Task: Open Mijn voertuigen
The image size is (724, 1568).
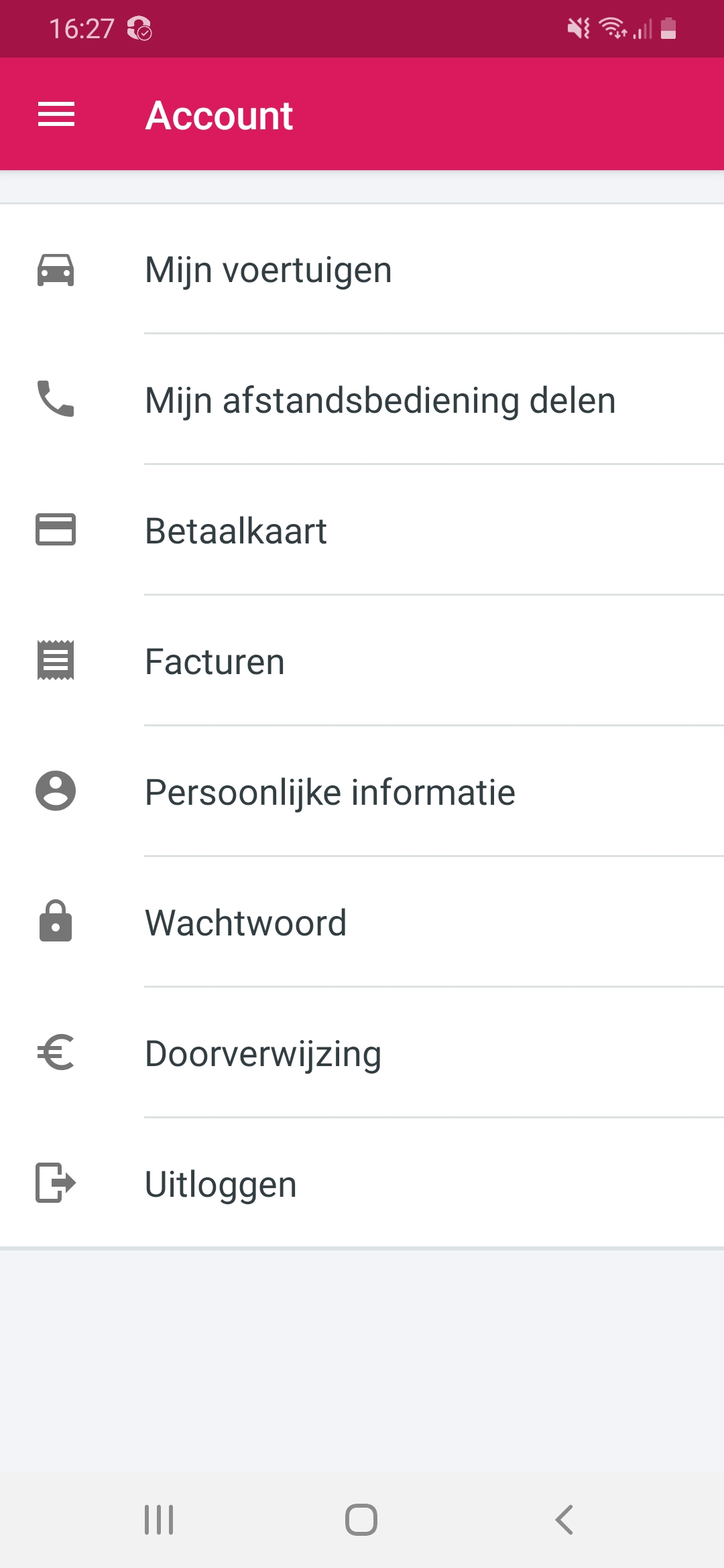Action: [362, 269]
